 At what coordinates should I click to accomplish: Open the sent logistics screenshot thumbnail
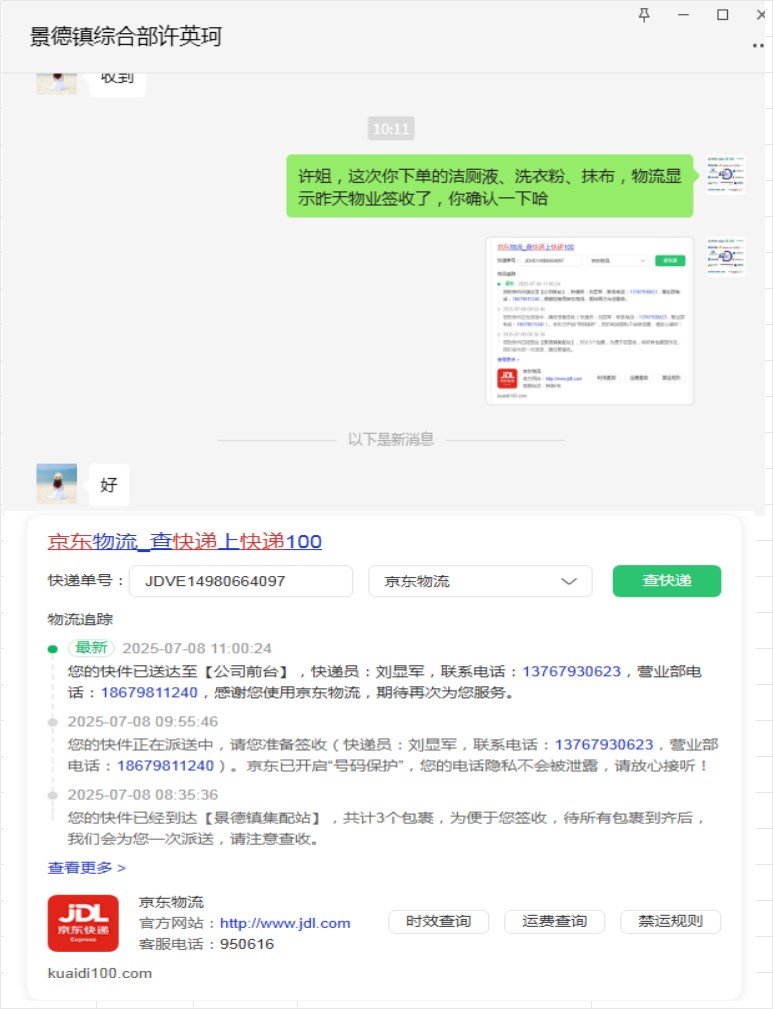(590, 320)
